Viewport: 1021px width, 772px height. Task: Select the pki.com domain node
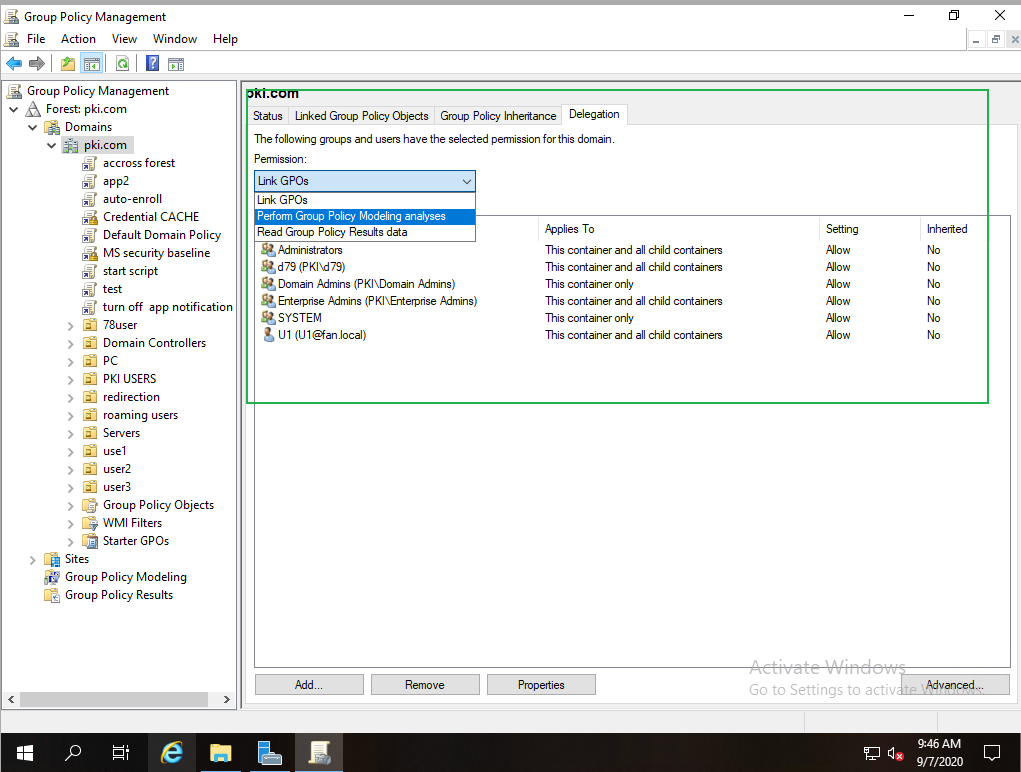point(105,145)
